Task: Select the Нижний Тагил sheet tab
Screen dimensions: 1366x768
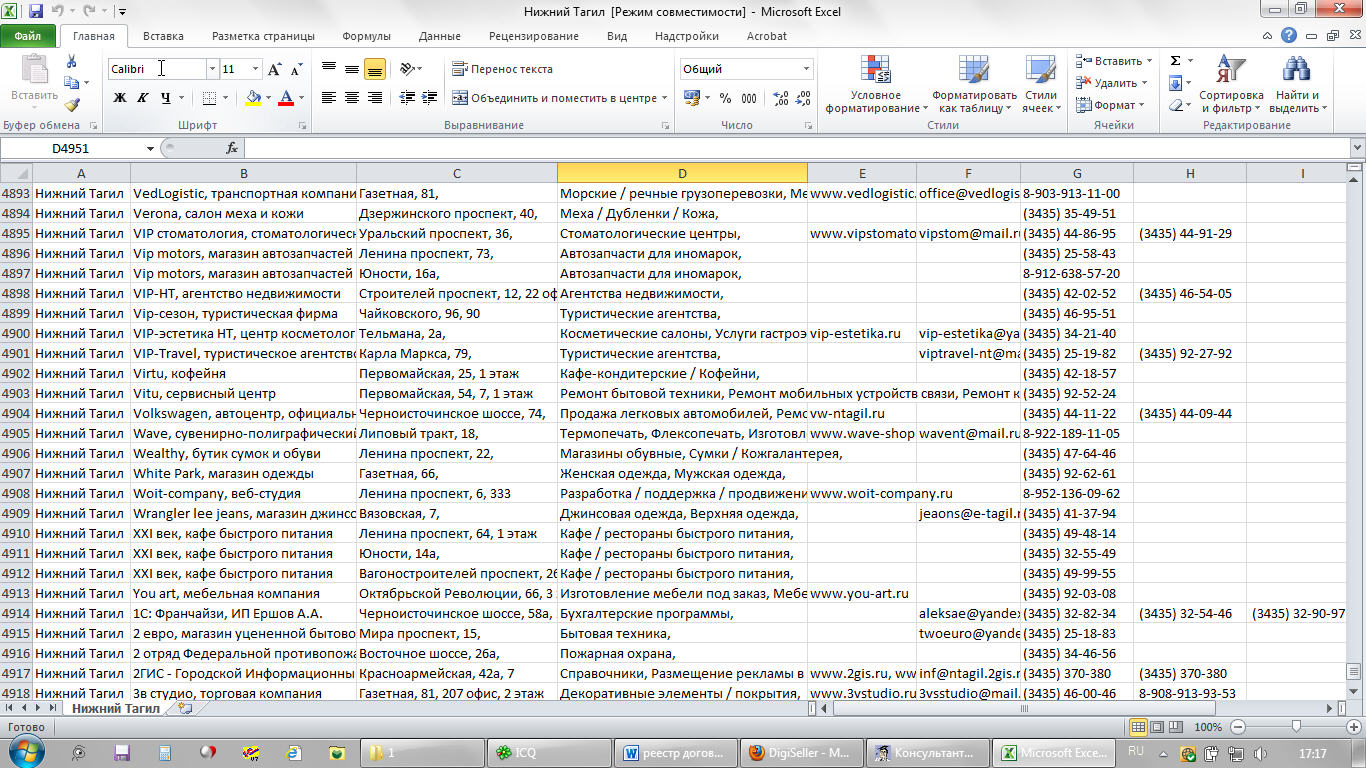Action: point(115,708)
